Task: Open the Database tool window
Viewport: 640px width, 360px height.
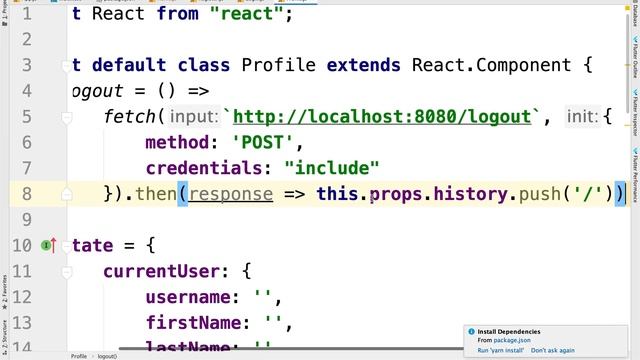Action: point(635,16)
